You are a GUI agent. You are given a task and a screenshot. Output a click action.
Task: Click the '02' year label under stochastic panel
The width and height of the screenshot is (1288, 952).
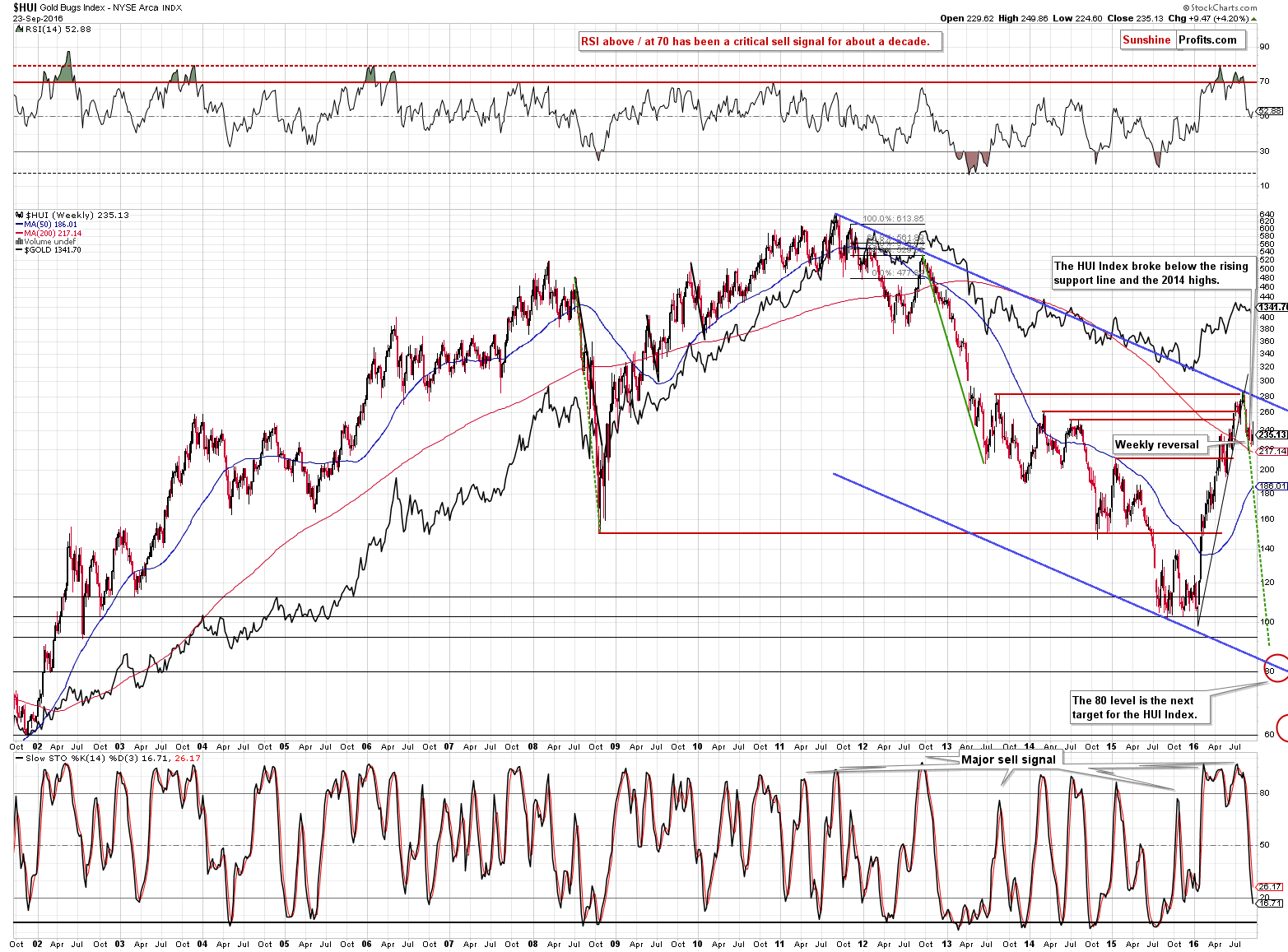point(37,944)
